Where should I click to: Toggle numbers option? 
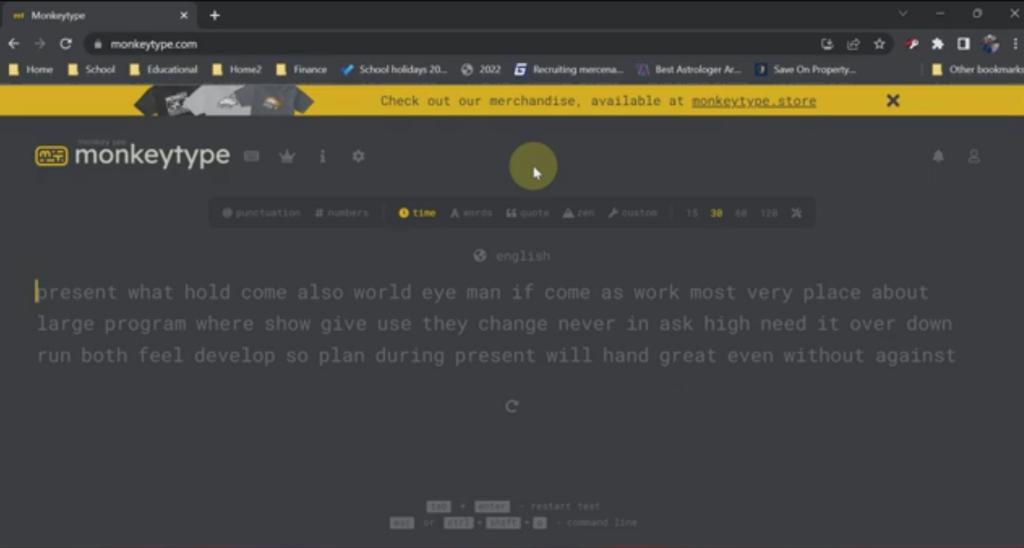(342, 213)
